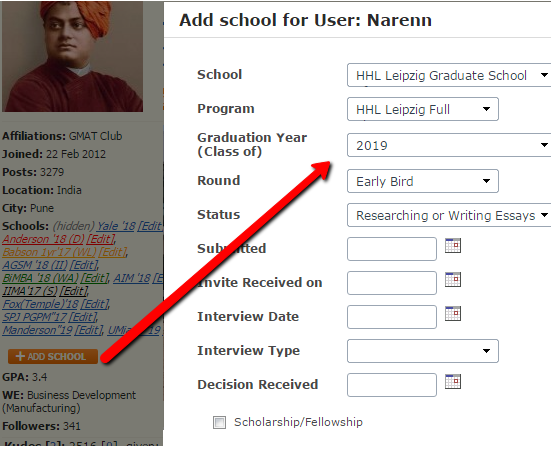Open calendar picker for Decision Received
Viewport: 551px width, 451px height.
pos(453,382)
